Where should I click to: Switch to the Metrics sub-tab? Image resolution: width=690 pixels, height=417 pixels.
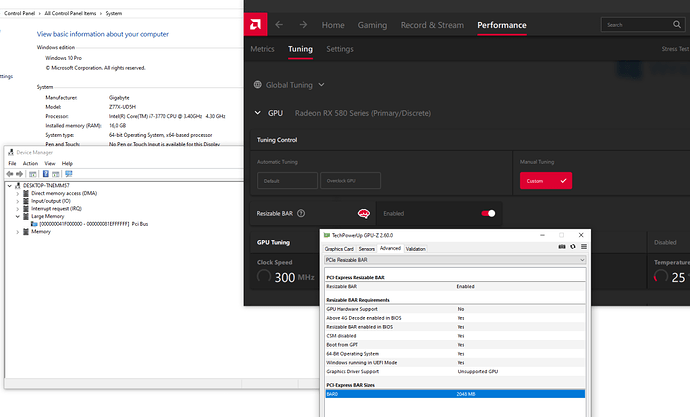pos(262,49)
